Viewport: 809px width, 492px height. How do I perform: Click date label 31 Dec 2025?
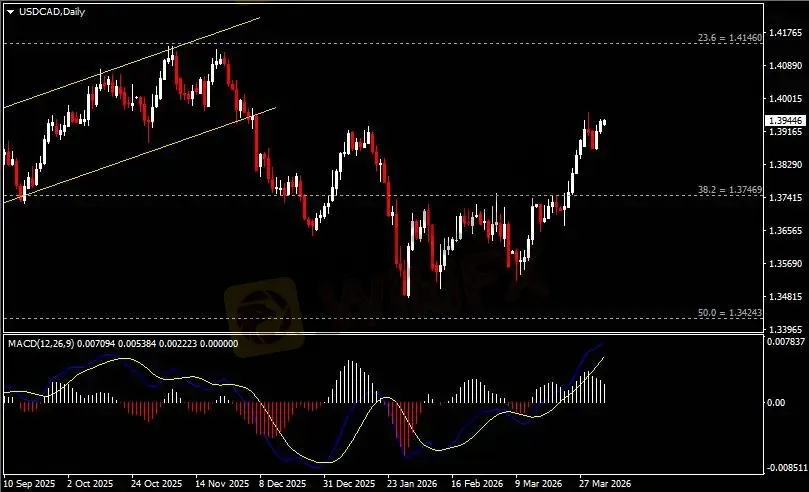point(349,484)
